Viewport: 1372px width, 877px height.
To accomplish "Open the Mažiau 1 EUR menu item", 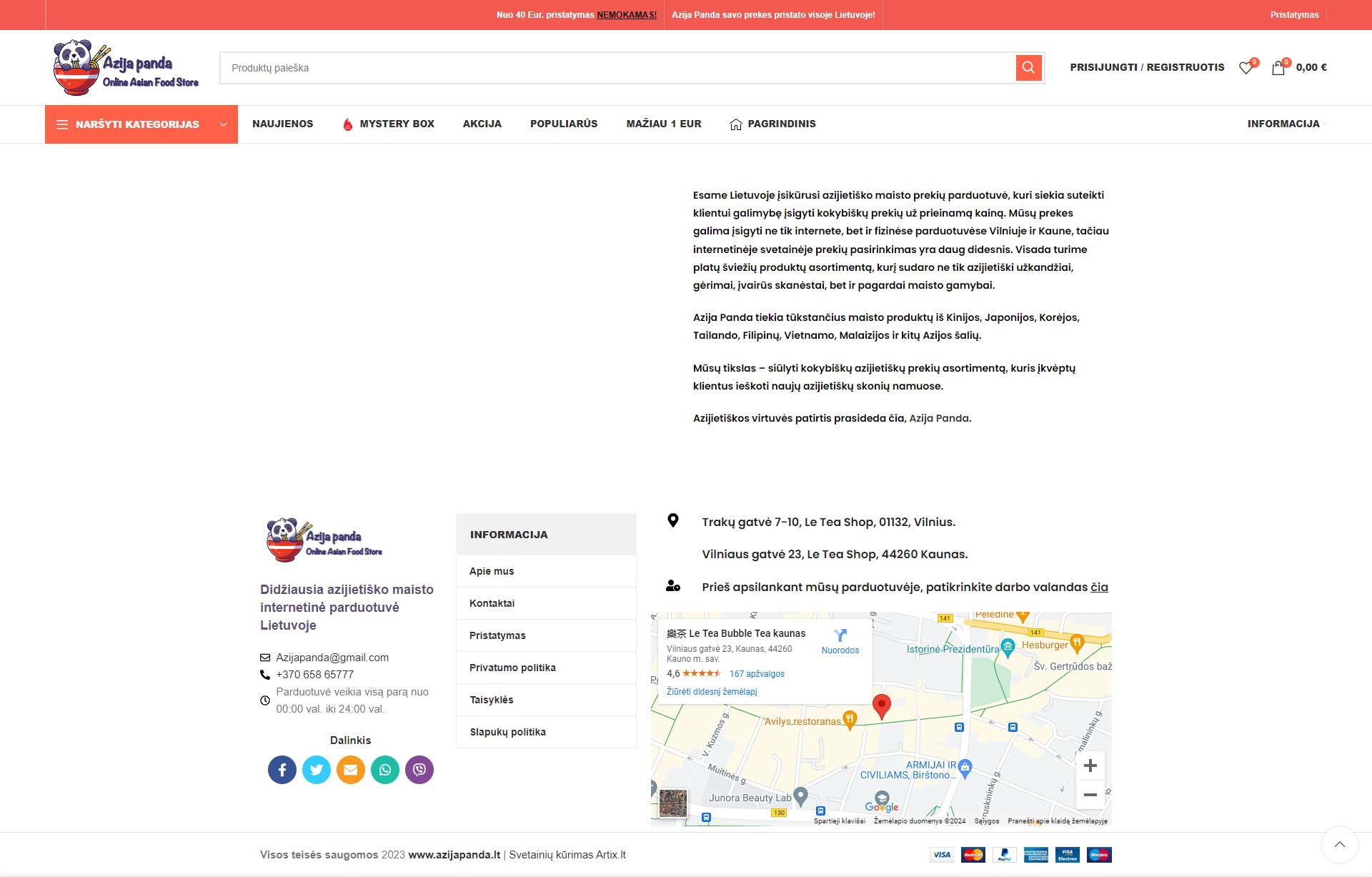I will (x=664, y=124).
